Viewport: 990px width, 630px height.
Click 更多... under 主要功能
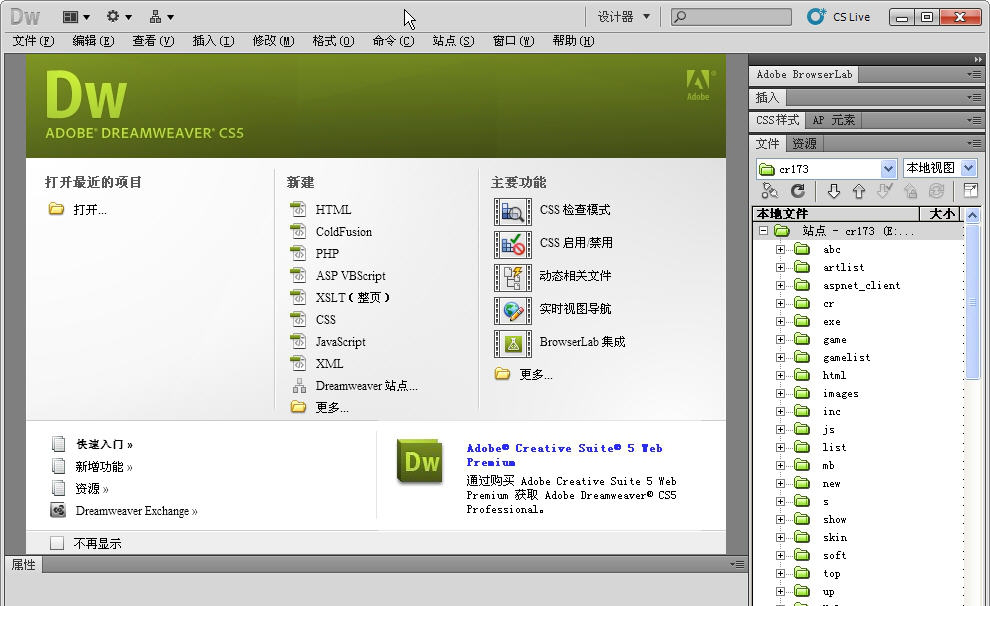tap(535, 374)
